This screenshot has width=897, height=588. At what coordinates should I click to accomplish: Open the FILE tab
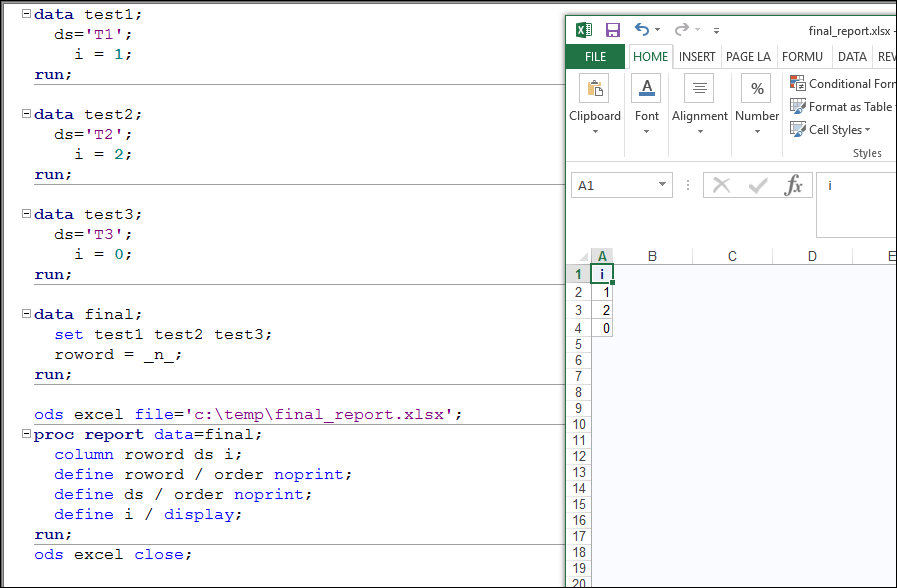click(x=595, y=57)
